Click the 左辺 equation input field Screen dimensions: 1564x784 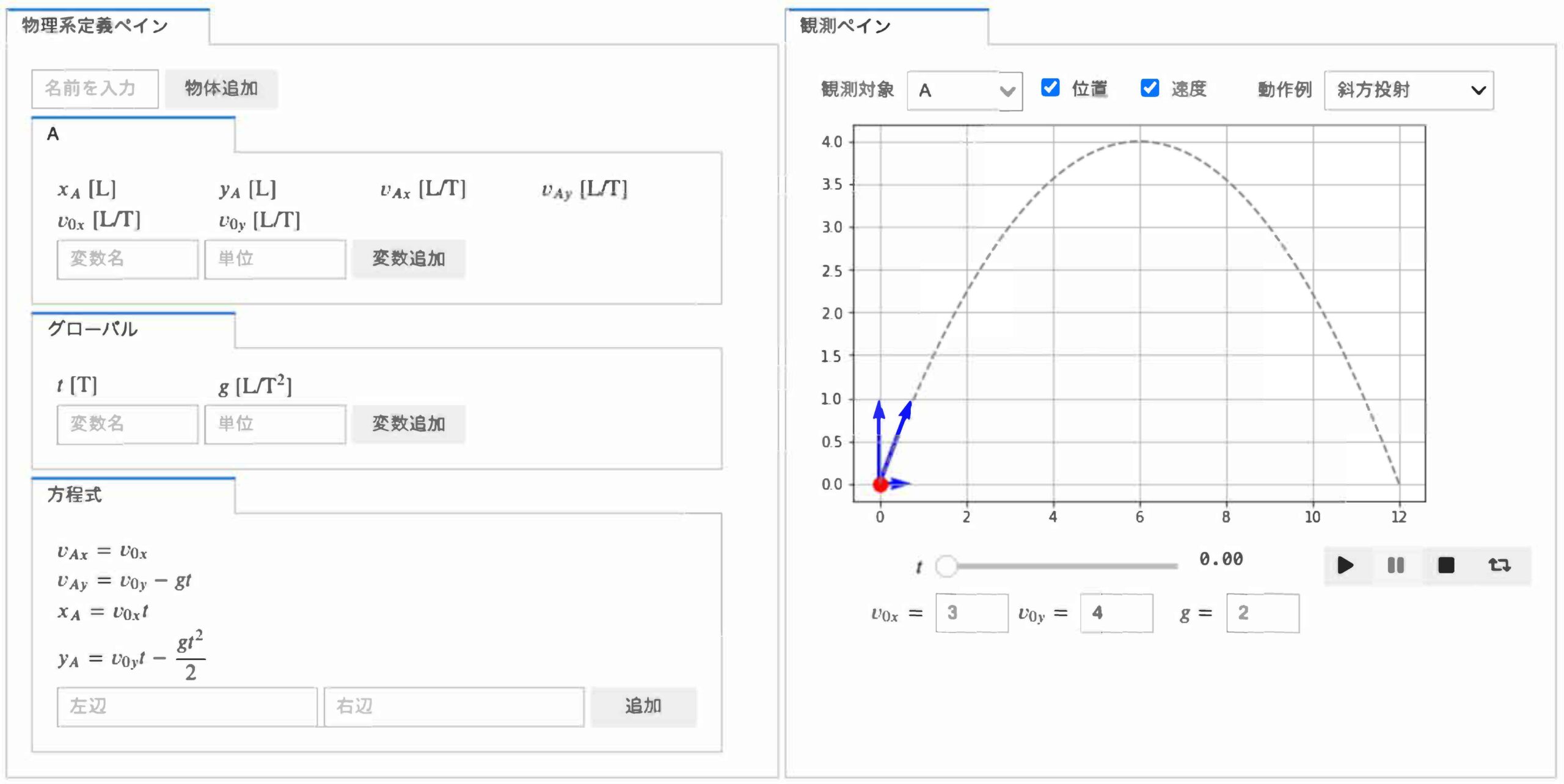[x=187, y=706]
